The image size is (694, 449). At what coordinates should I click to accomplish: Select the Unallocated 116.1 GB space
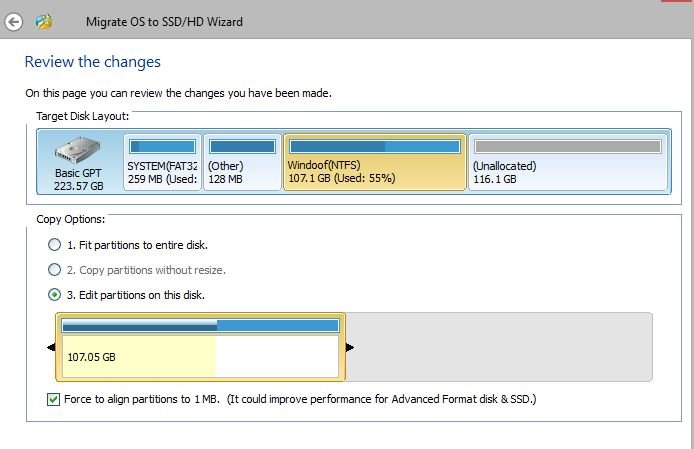point(568,162)
